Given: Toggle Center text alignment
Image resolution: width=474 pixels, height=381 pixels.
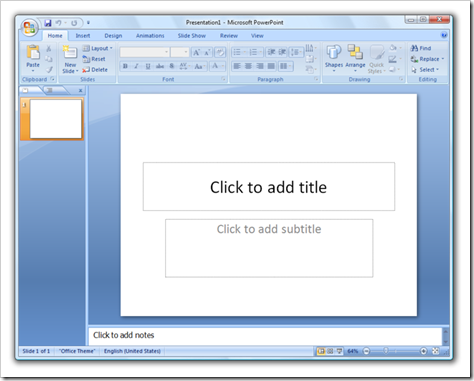Looking at the screenshot, I should 248,66.
